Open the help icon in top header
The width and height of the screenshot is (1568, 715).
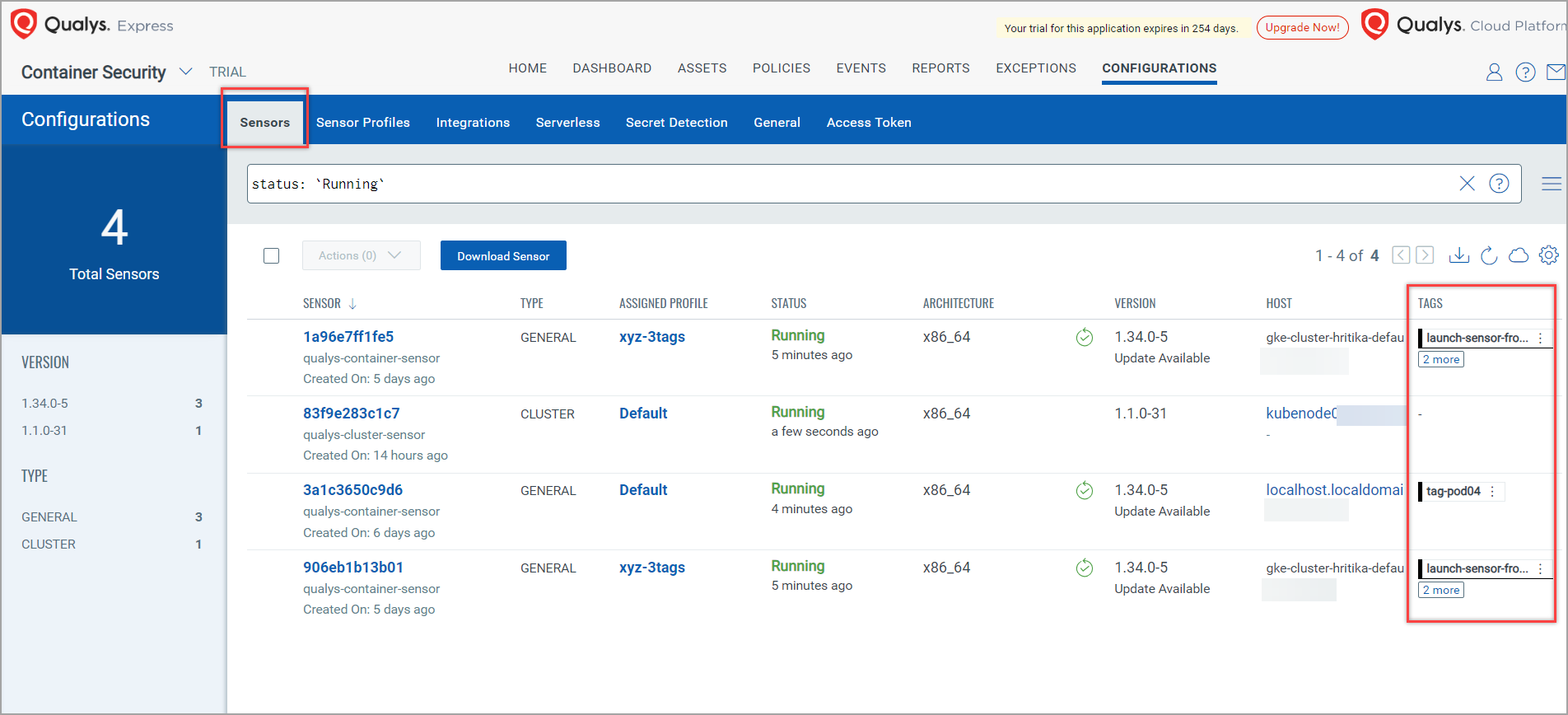tap(1525, 72)
